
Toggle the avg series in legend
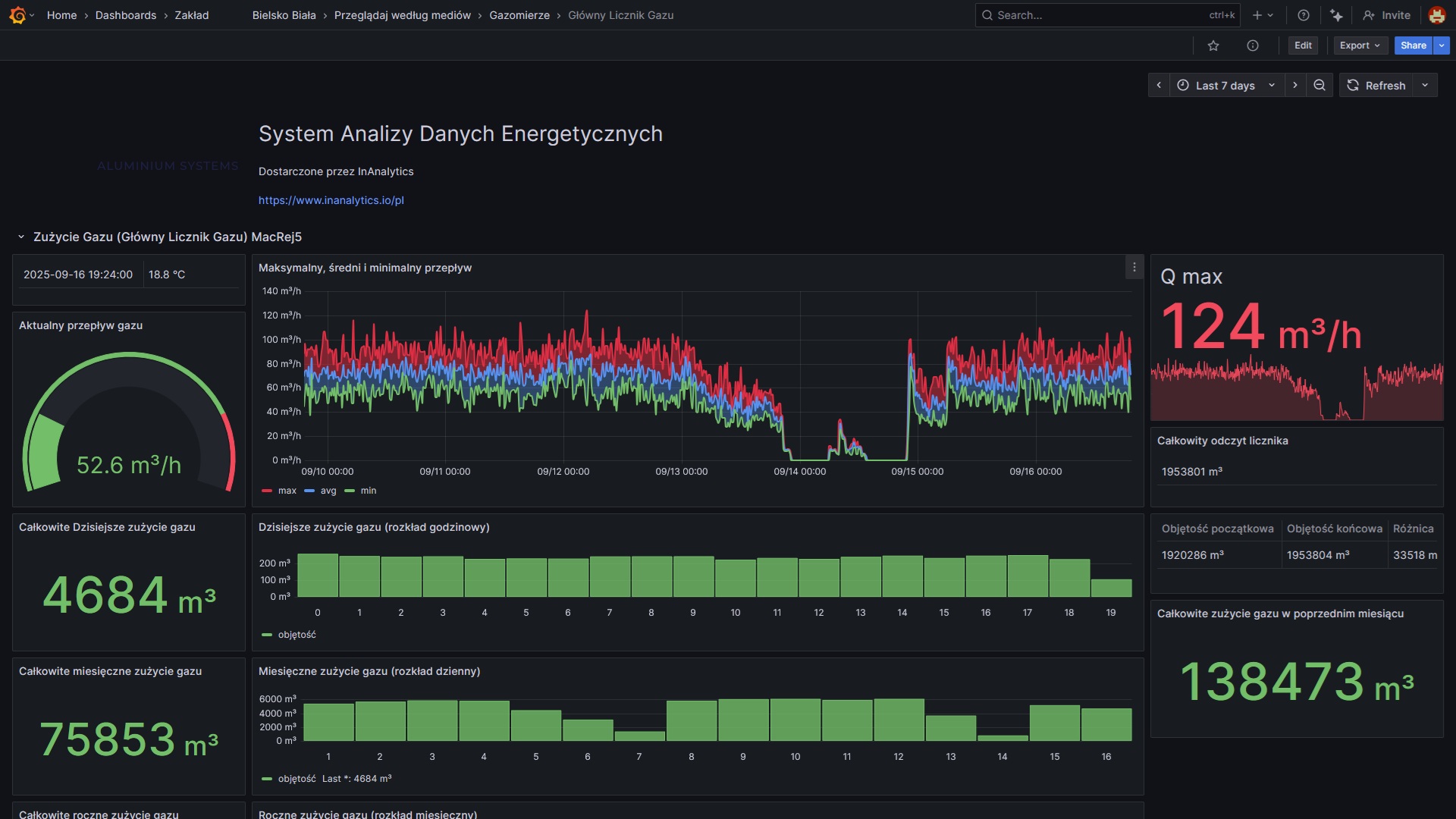[328, 491]
